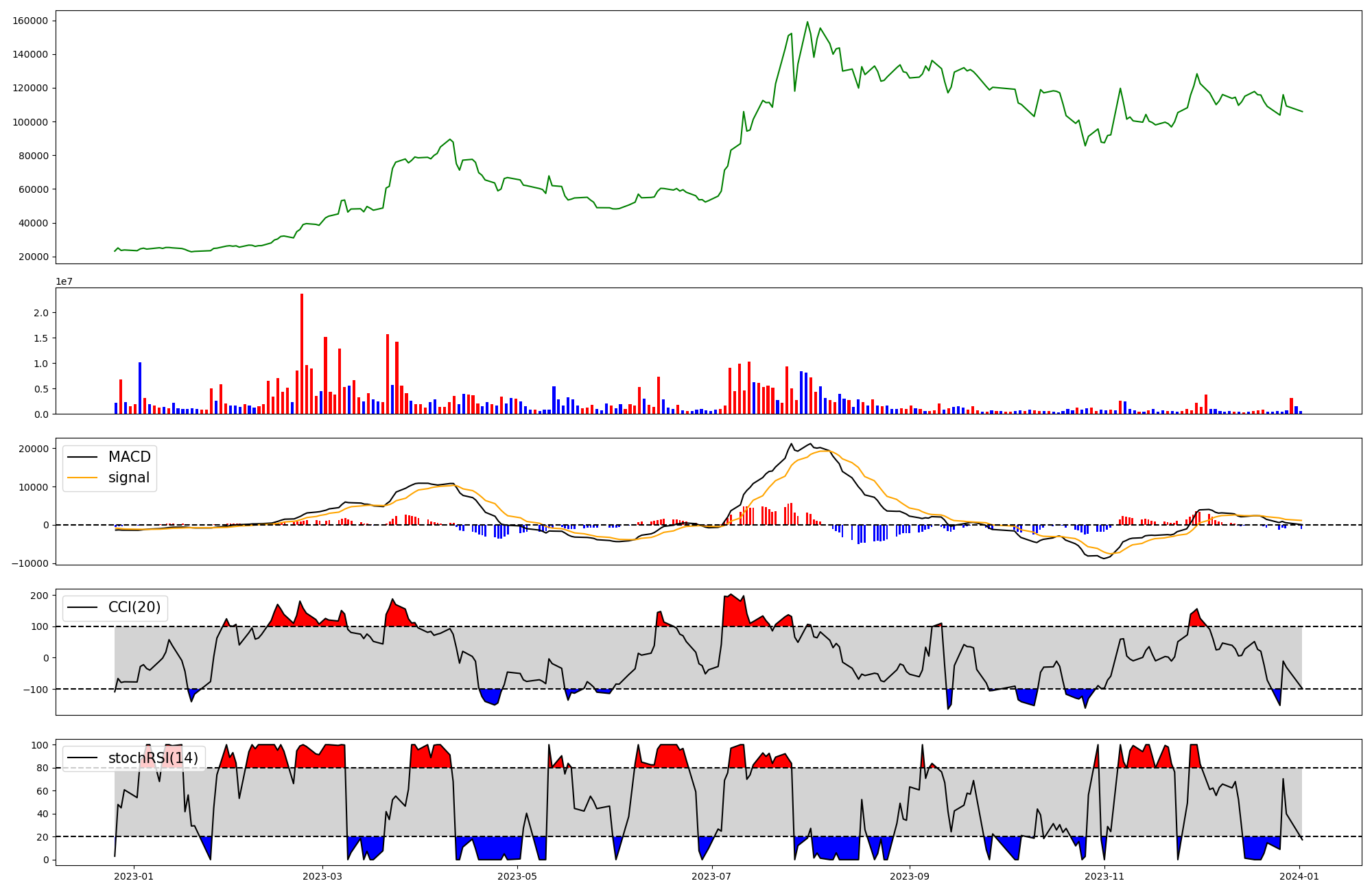Image resolution: width=1372 pixels, height=892 pixels.
Task: Click the 2023-09 x-axis tick label
Action: 910,876
